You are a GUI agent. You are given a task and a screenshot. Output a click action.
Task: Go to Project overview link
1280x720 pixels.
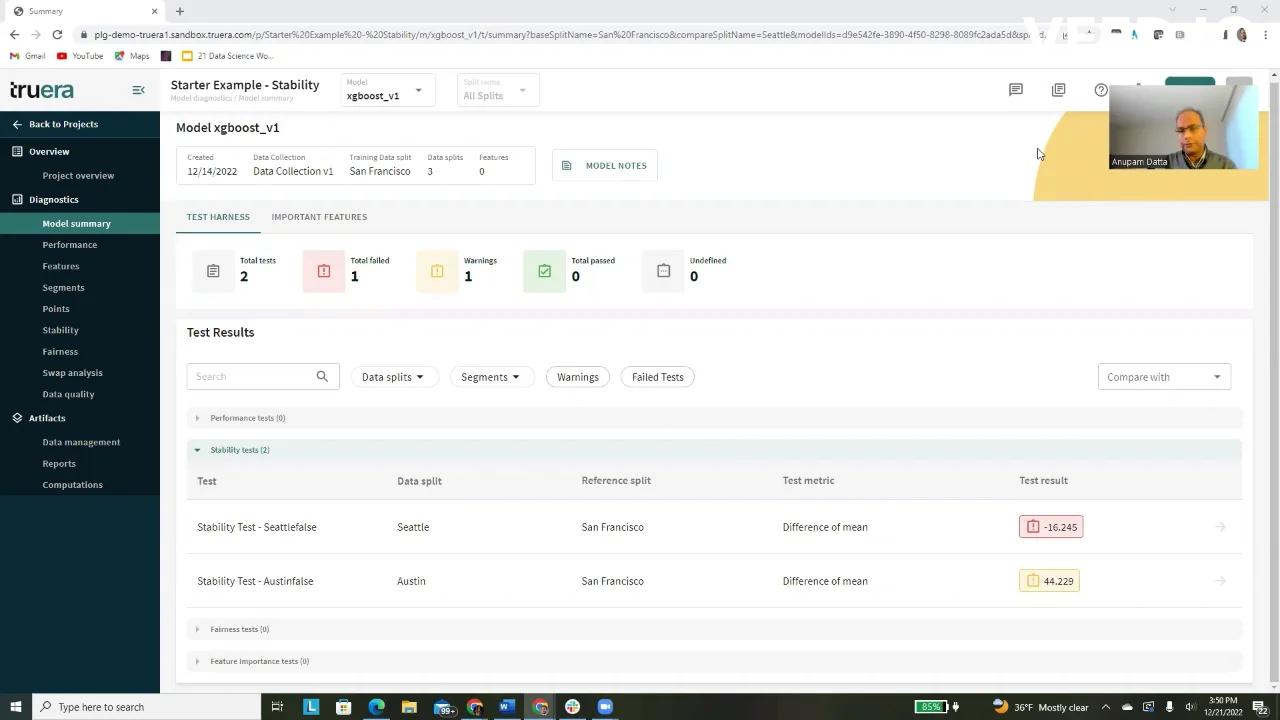pos(78,176)
